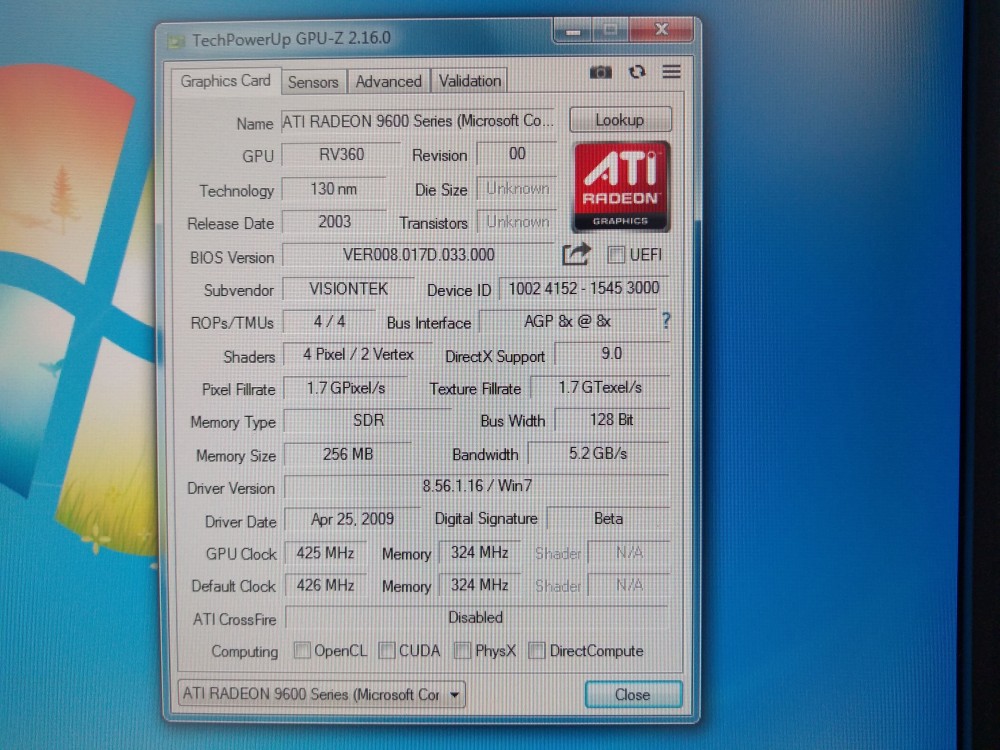Open the ATI RADEON 9600 adapter dropdown
Screen dimensions: 1000x750
coord(321,694)
